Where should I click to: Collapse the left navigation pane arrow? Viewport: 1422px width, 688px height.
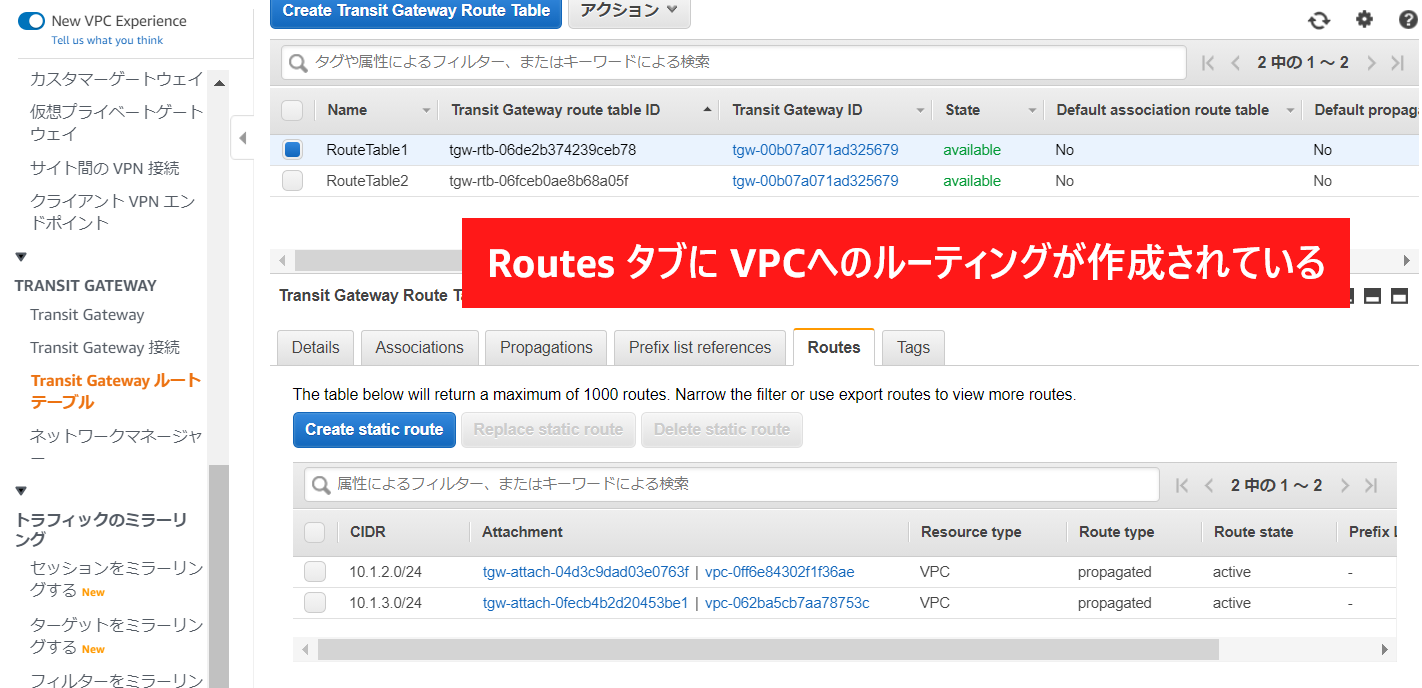click(242, 138)
